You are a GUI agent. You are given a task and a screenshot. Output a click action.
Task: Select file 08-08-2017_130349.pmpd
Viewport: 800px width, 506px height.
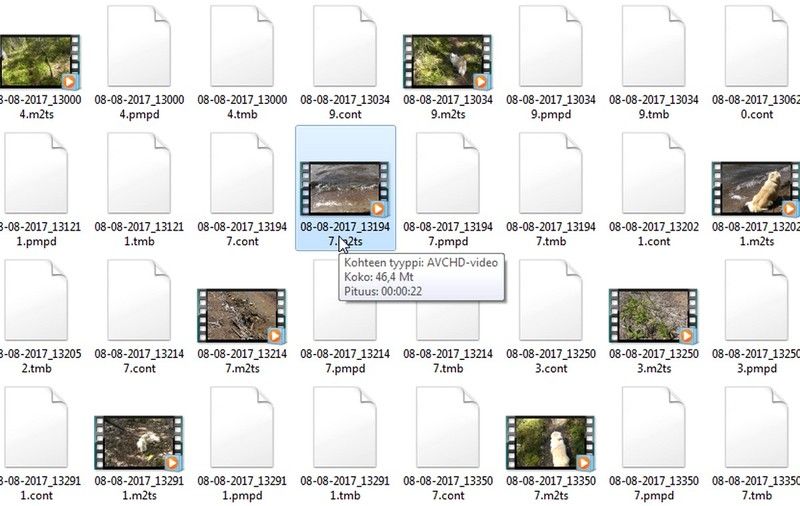tap(551, 46)
